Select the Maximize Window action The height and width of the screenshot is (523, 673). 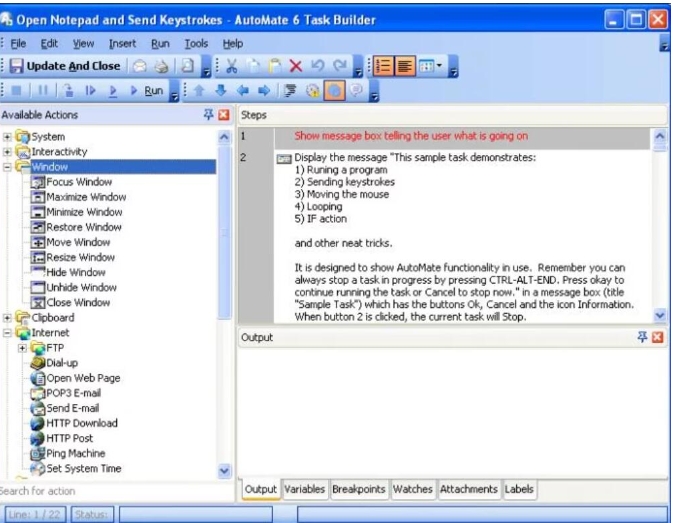coord(79,197)
